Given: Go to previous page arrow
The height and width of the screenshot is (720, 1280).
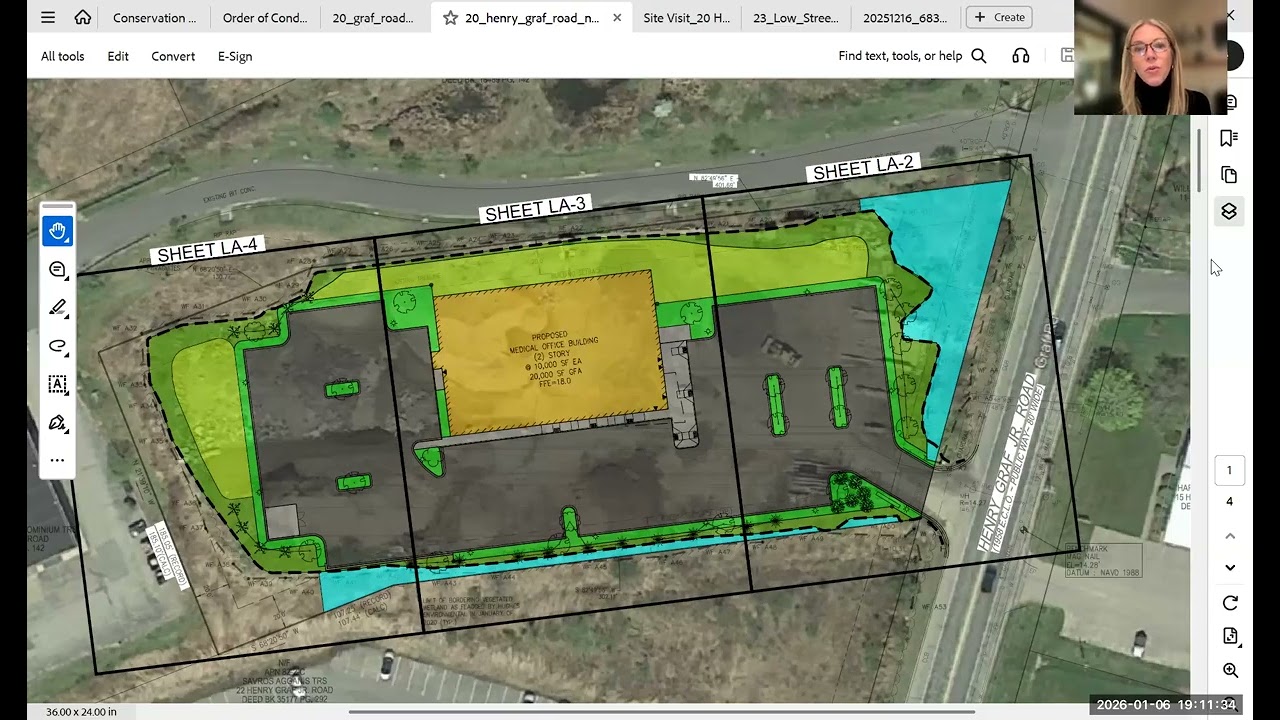Looking at the screenshot, I should (x=1230, y=536).
